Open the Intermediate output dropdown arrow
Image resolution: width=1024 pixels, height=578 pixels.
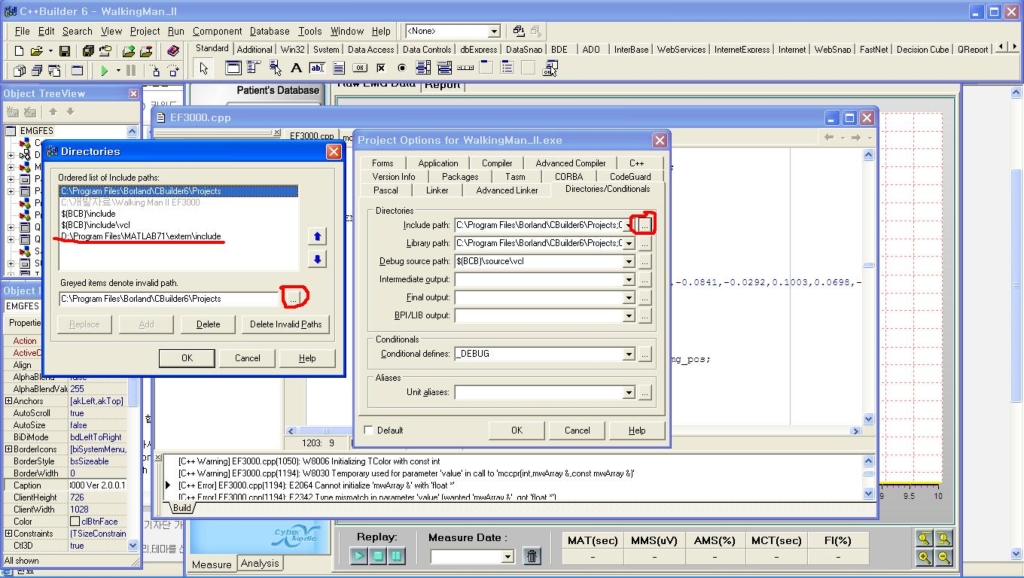point(628,280)
